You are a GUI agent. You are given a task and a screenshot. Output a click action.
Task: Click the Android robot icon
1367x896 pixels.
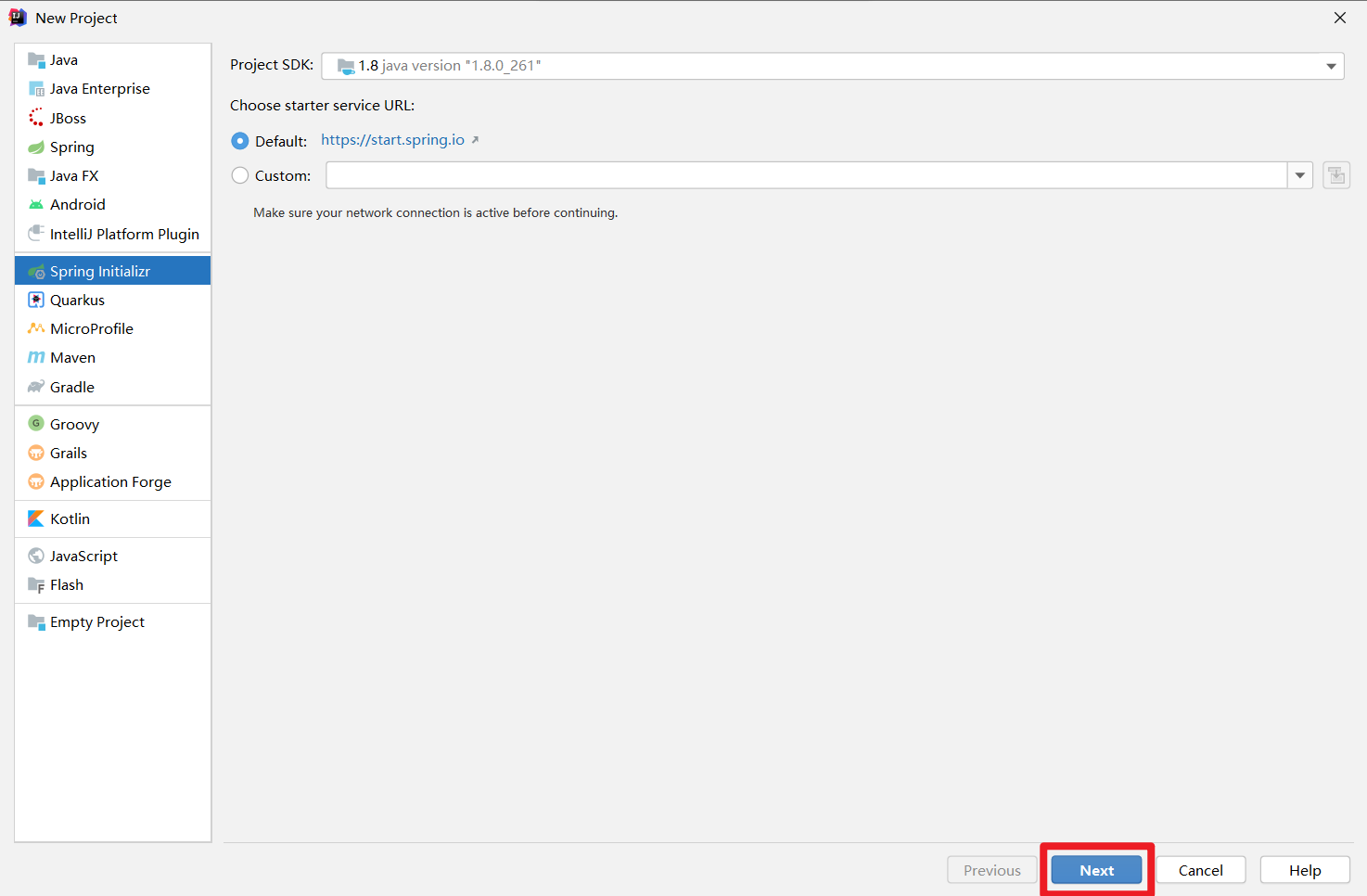[36, 204]
